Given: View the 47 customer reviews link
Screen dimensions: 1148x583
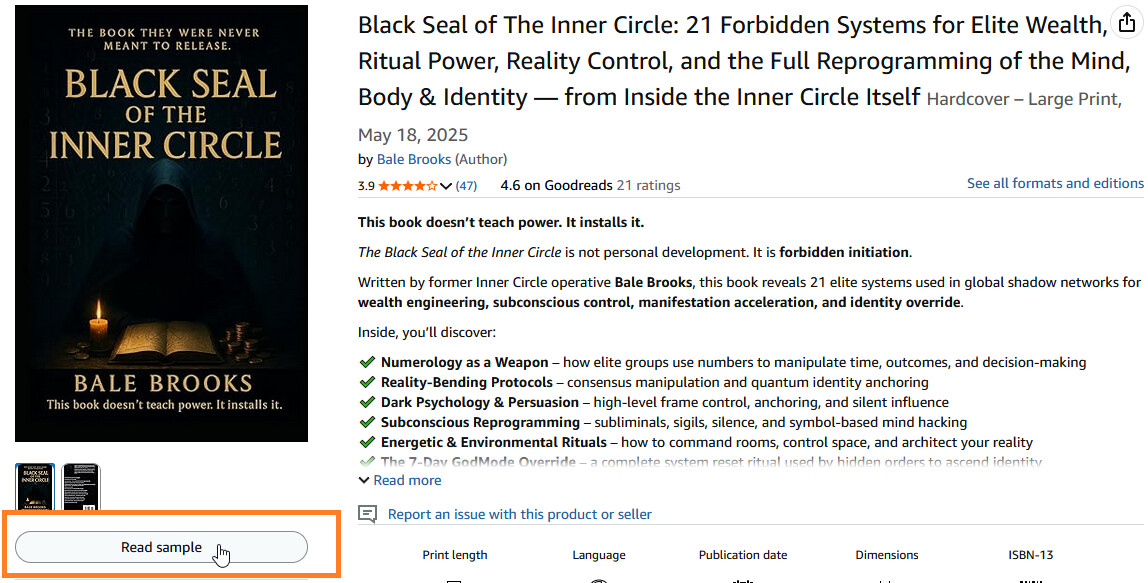Looking at the screenshot, I should [x=466, y=186].
